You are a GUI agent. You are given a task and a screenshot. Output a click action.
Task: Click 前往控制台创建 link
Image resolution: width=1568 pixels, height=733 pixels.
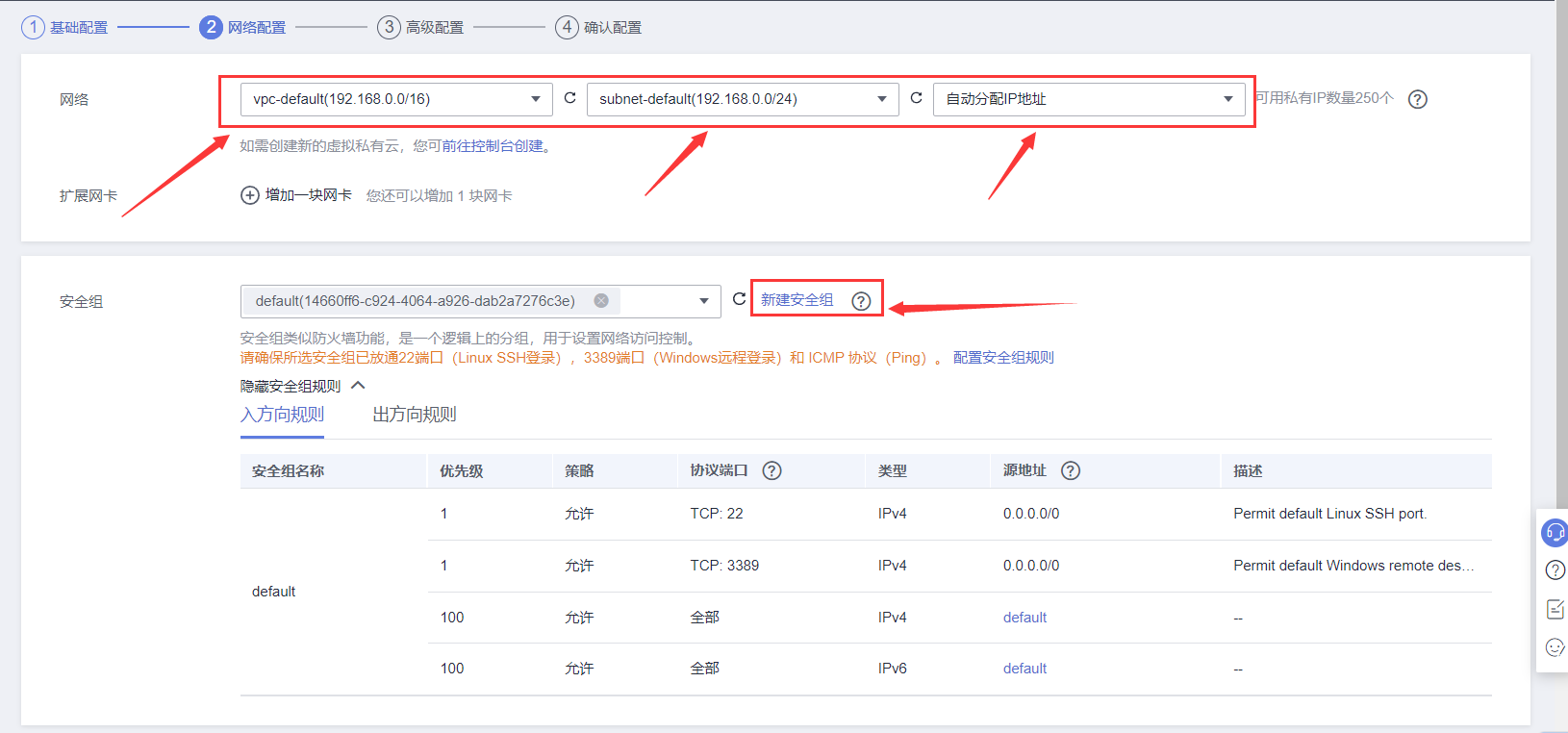tap(493, 146)
